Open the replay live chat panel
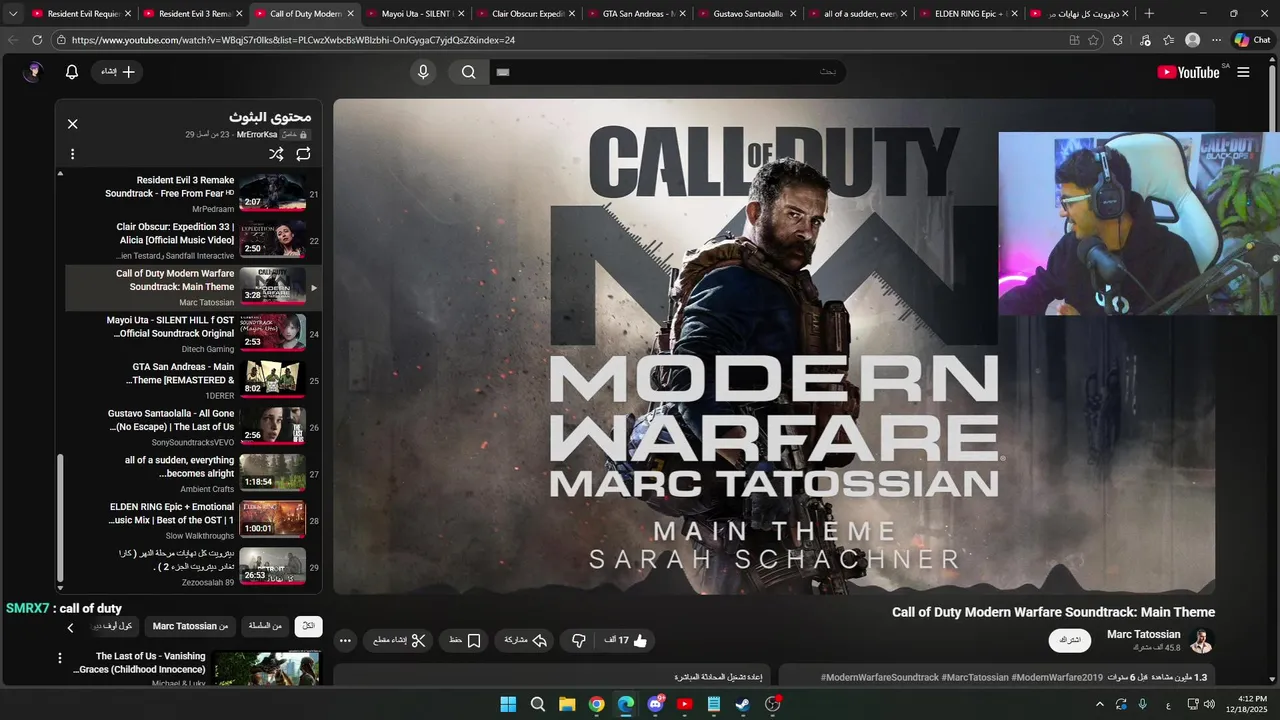Viewport: 1280px width, 720px height. [551, 677]
